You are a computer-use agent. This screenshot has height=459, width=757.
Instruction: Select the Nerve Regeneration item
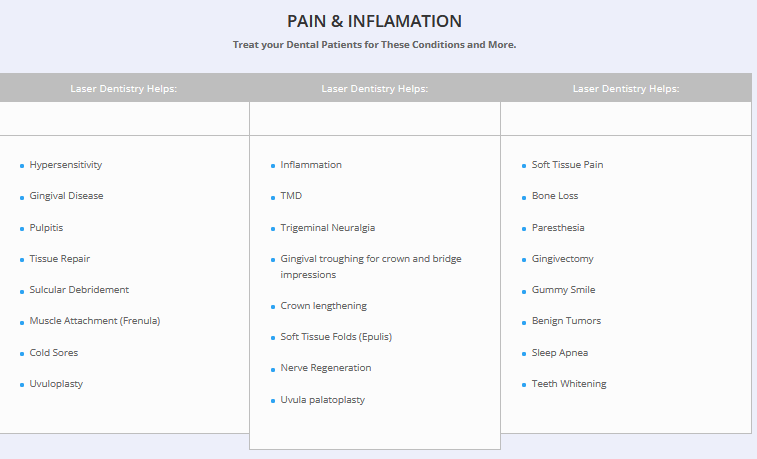[326, 368]
